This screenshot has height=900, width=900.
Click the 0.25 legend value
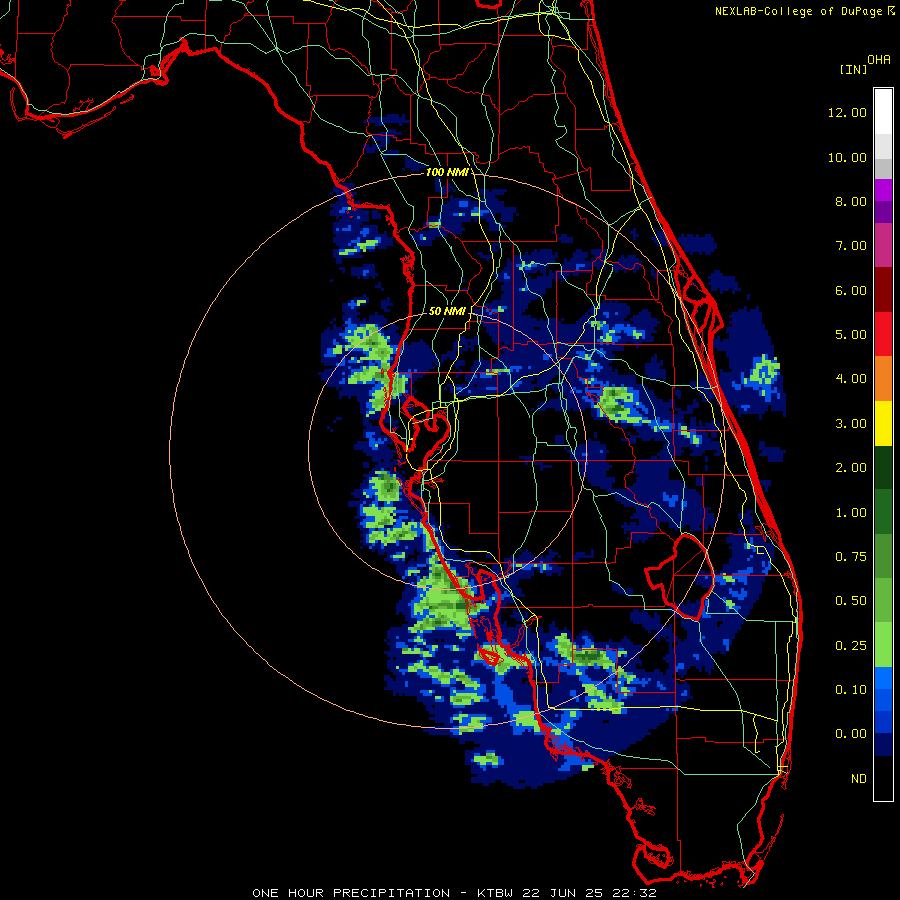pos(851,646)
